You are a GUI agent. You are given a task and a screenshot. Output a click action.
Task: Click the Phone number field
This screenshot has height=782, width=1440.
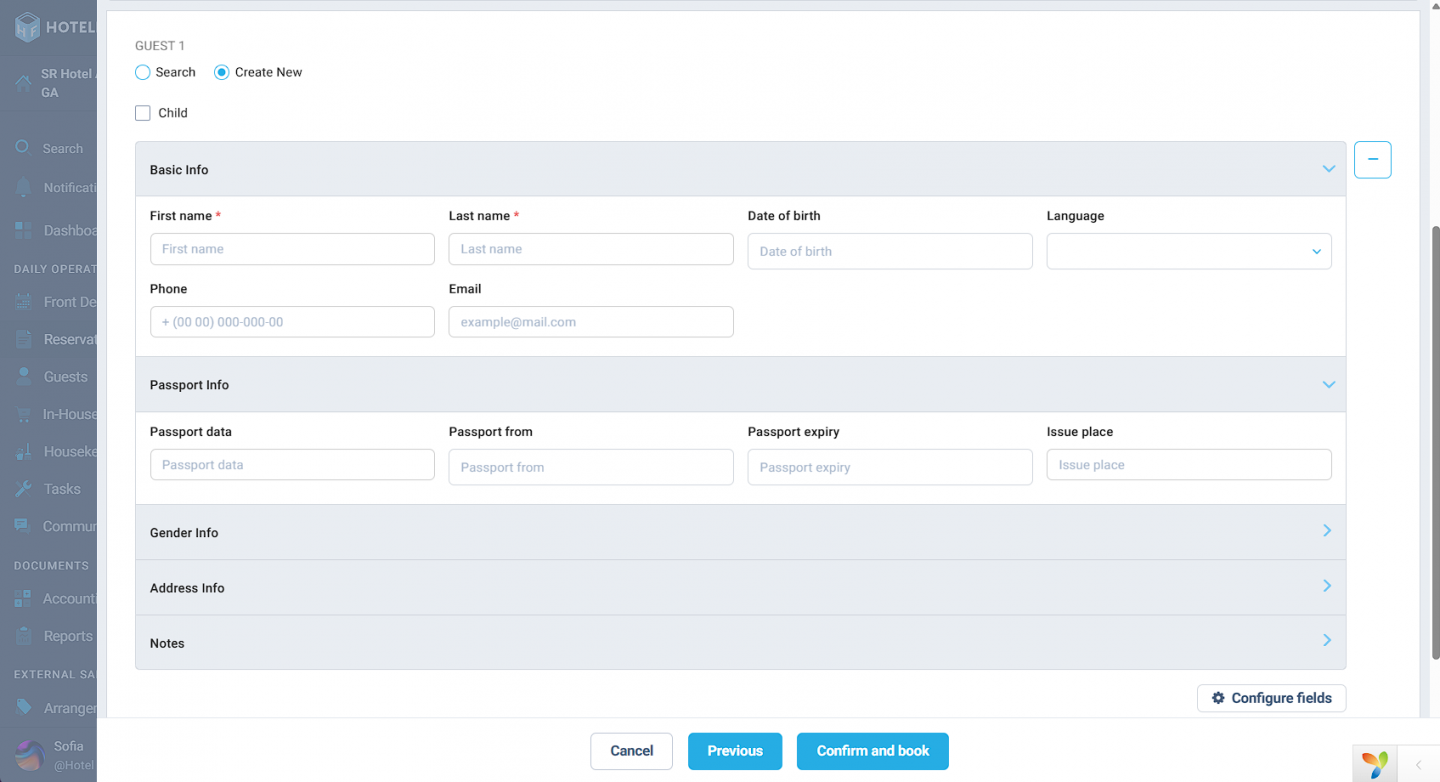coord(292,322)
